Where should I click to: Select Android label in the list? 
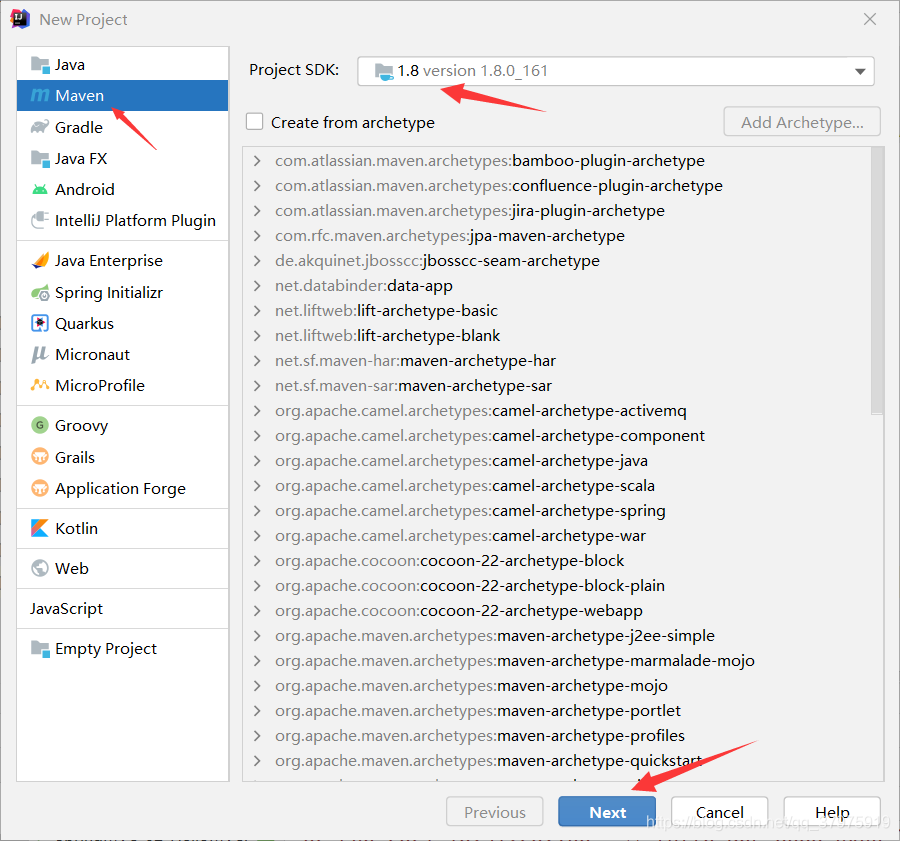pos(85,189)
